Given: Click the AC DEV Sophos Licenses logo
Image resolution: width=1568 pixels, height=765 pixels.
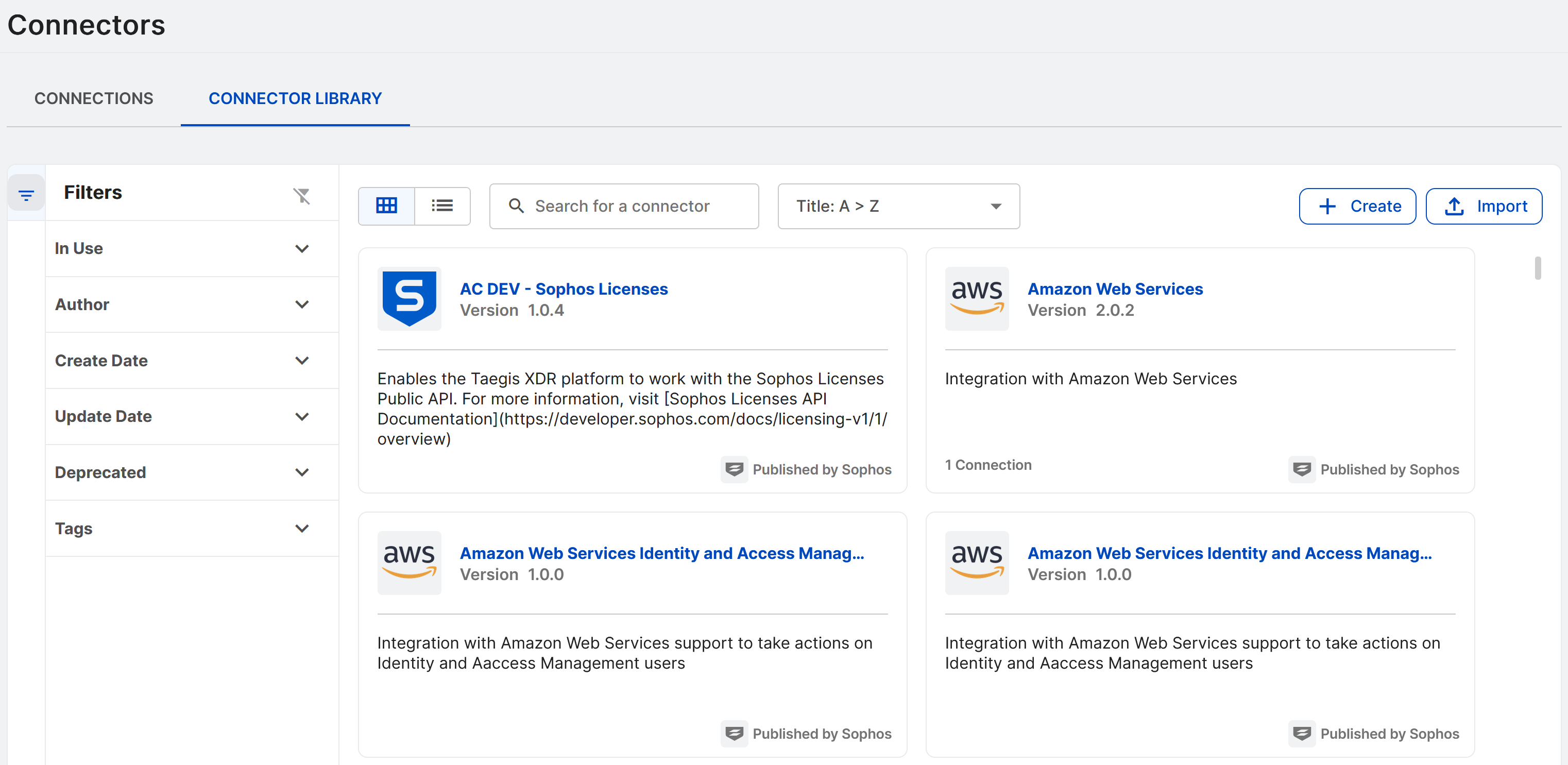Looking at the screenshot, I should (x=409, y=298).
